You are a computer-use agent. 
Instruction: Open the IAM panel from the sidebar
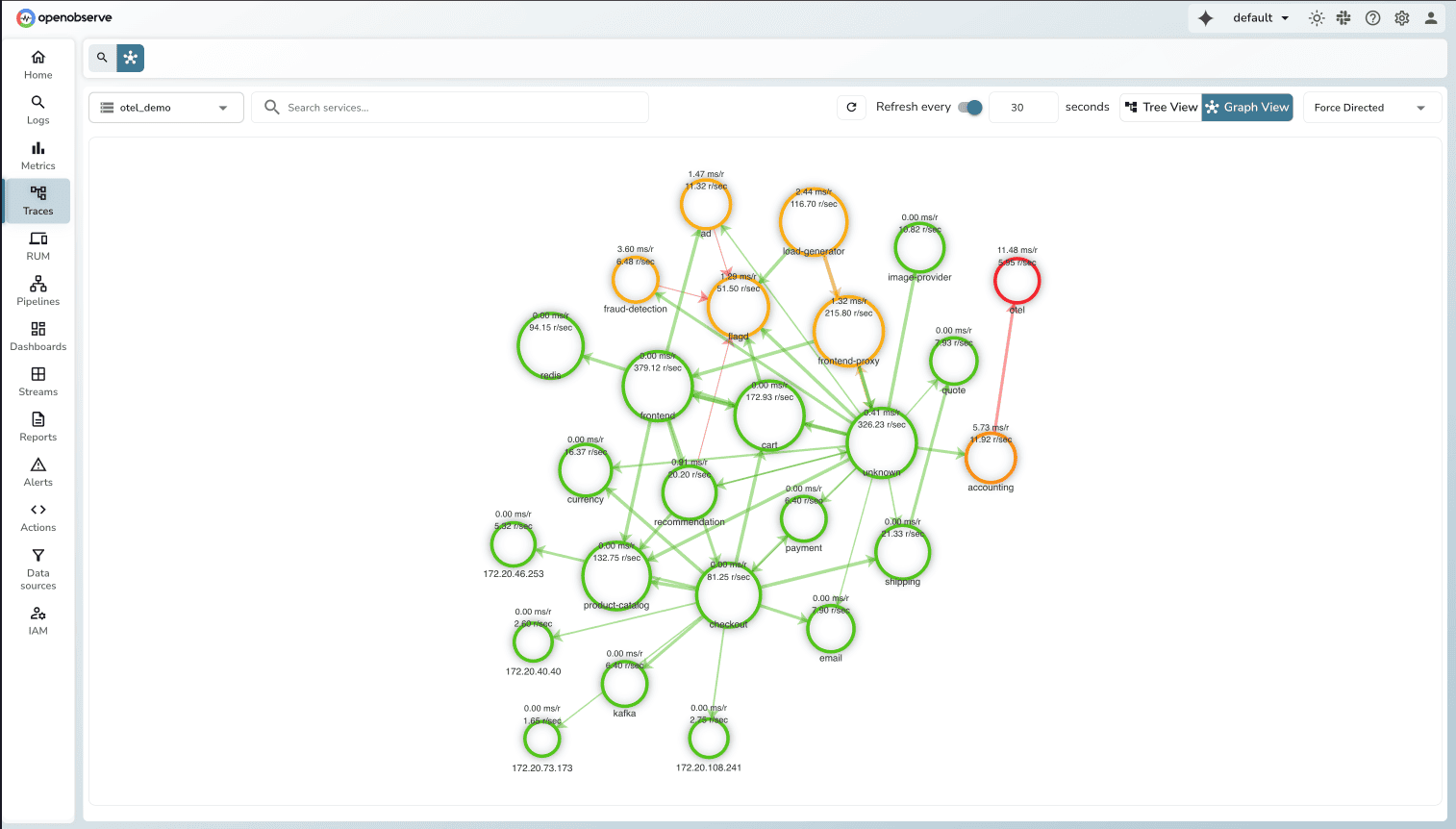38,620
